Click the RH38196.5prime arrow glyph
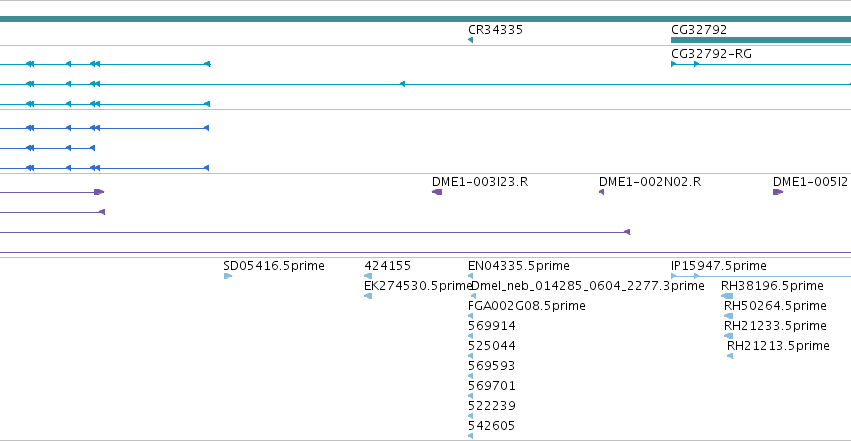This screenshot has height=441, width=851. pyautogui.click(x=727, y=296)
